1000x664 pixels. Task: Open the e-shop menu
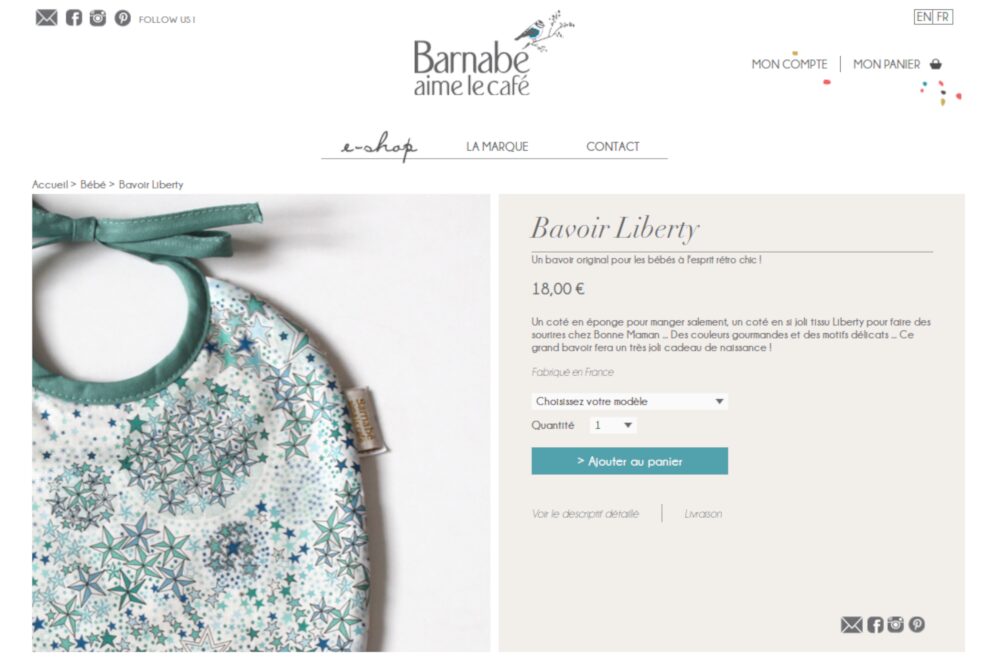[379, 146]
